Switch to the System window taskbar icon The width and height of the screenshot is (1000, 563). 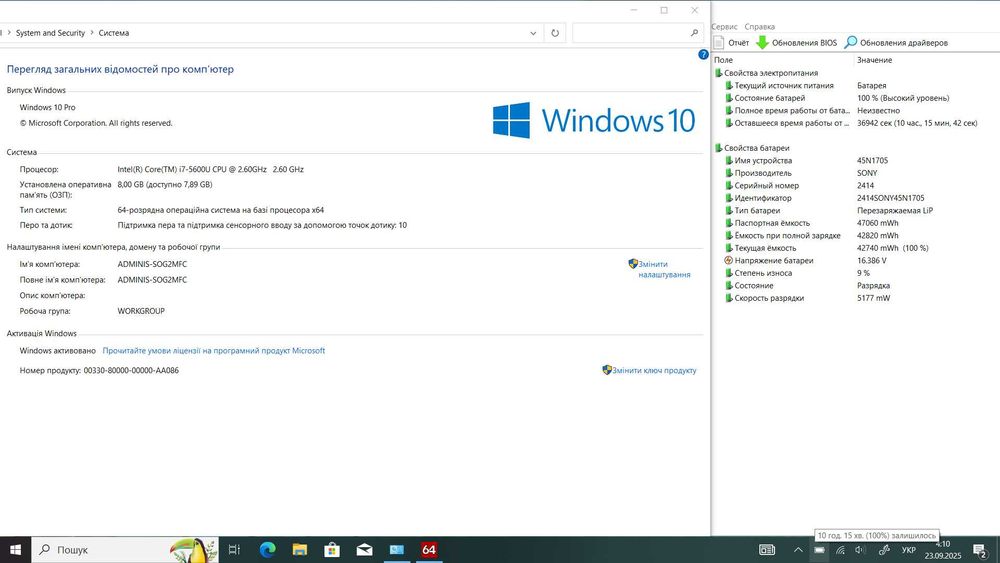click(397, 550)
